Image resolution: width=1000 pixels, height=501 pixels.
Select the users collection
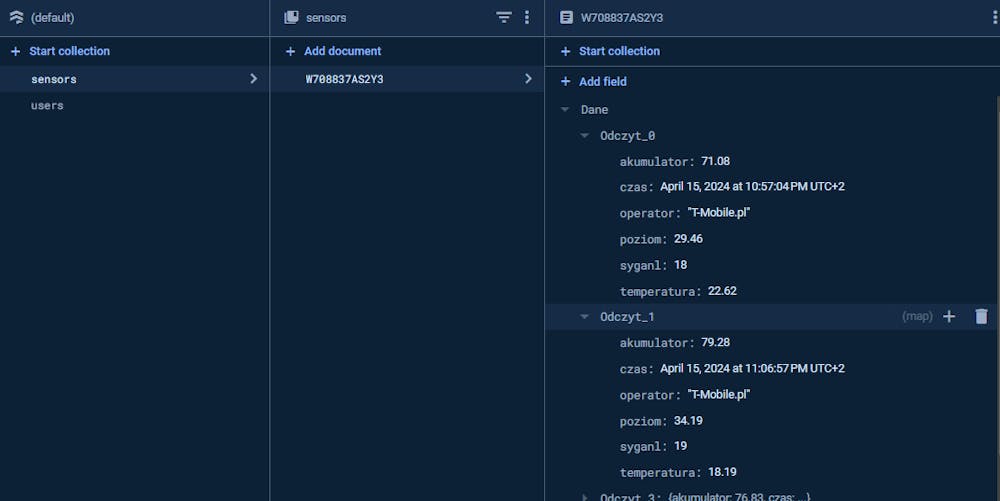point(135,105)
